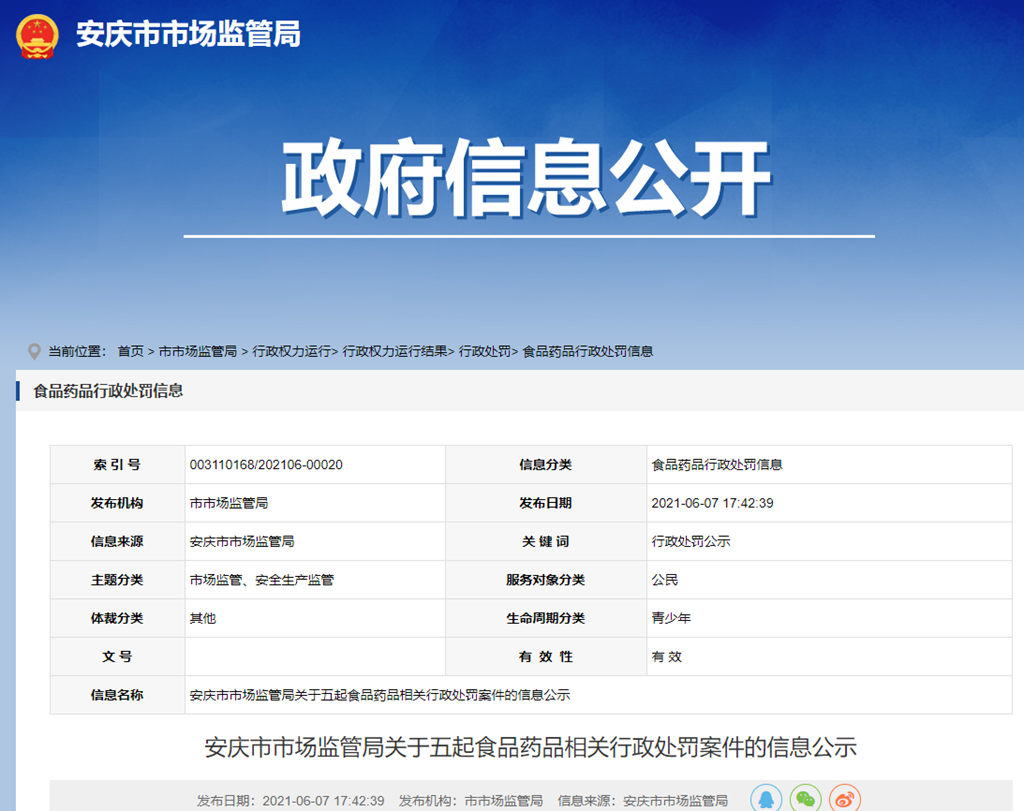Click 发布机构 label cell
The height and width of the screenshot is (811, 1024).
[x=118, y=503]
